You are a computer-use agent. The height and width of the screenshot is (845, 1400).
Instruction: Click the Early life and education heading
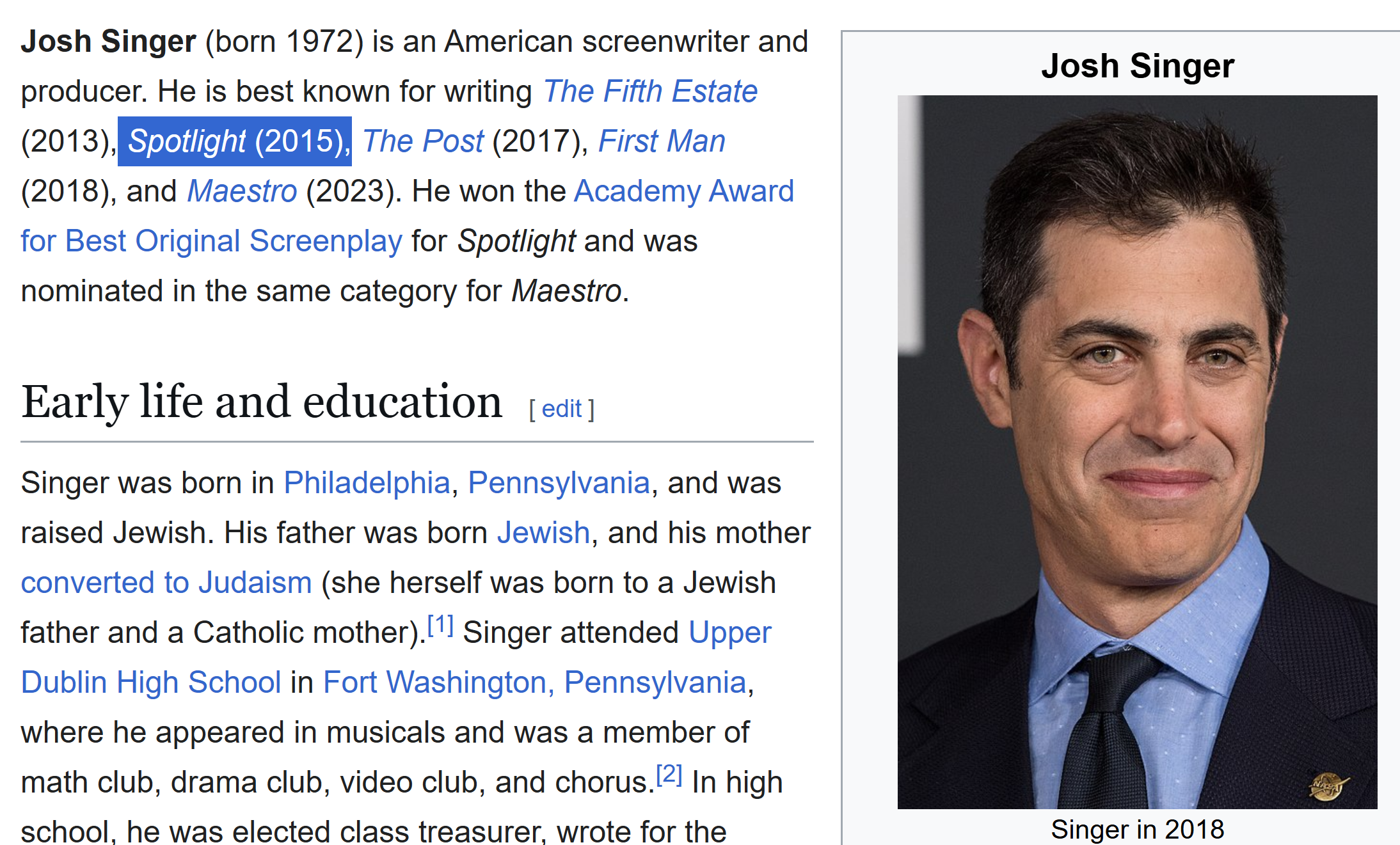pos(262,402)
